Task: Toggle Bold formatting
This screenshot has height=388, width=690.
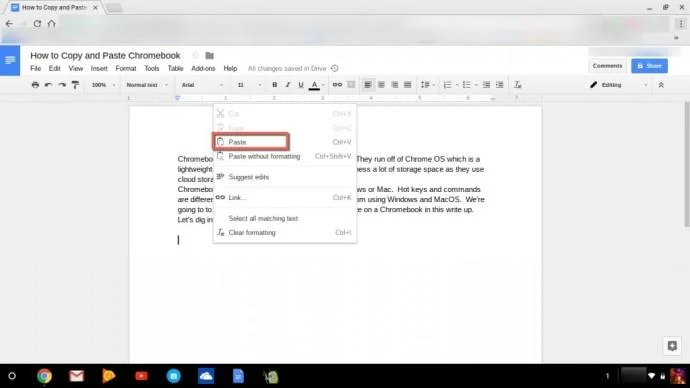Action: coord(274,84)
